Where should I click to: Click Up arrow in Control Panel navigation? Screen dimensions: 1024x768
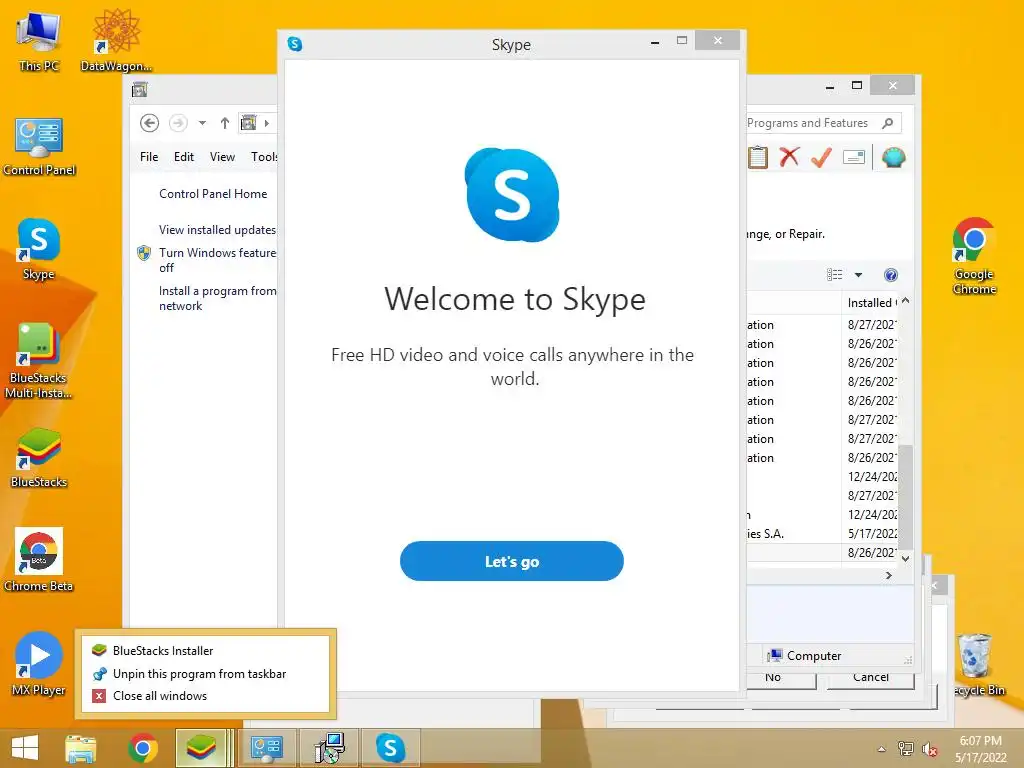coord(225,123)
